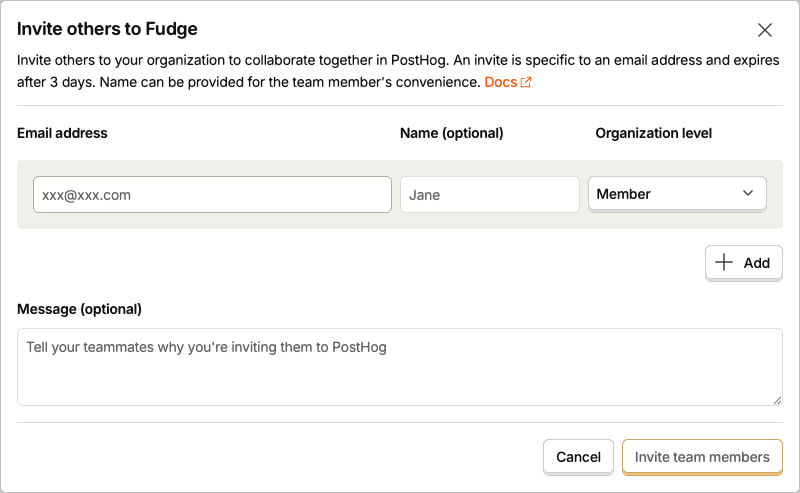Click the Message (optional) label
The image size is (800, 493).
point(80,309)
